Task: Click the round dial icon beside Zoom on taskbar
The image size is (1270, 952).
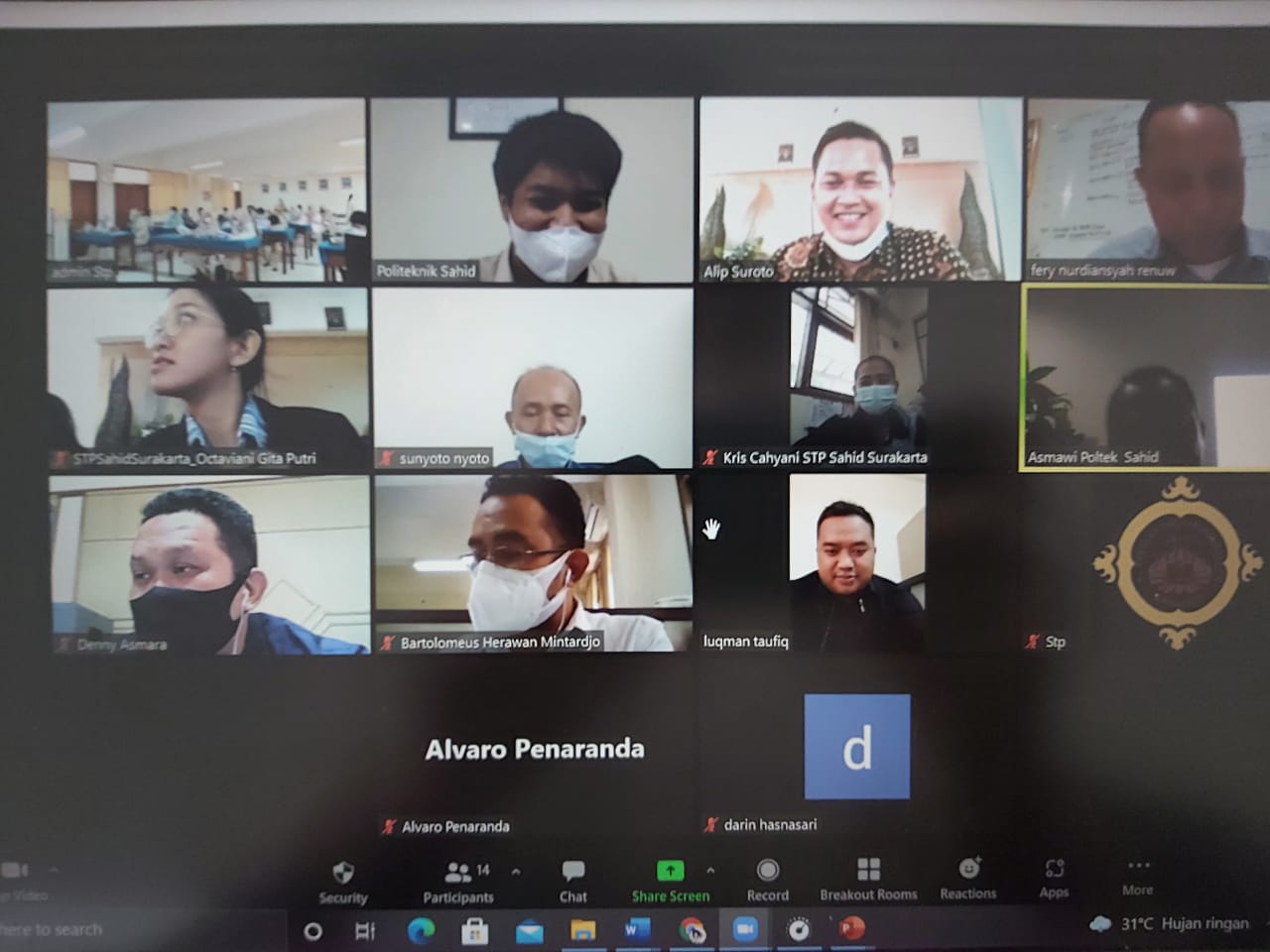Action: coord(799,929)
